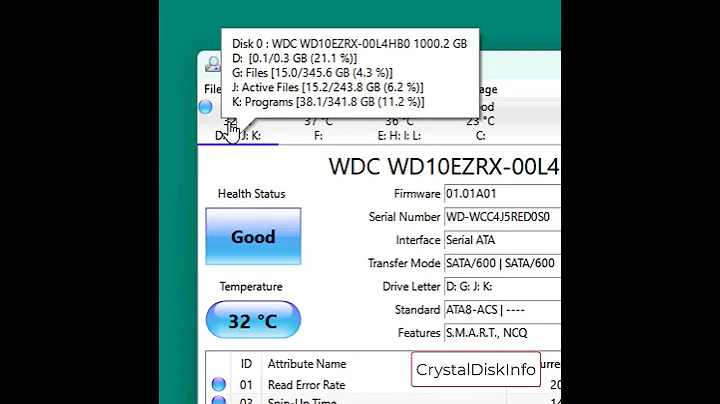The image size is (720, 404).
Task: Click the K: Programs line in tooltip
Action: [328, 102]
